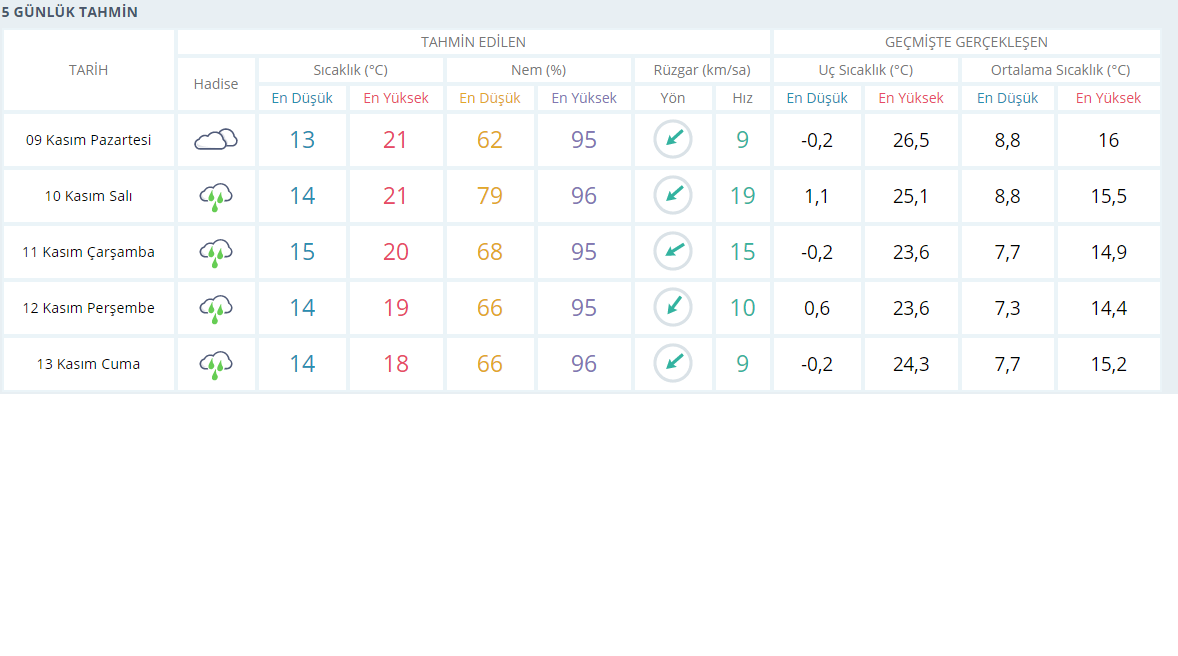
Task: Click the cloudy icon for 09 Kasım Pazartesi
Action: tap(216, 140)
